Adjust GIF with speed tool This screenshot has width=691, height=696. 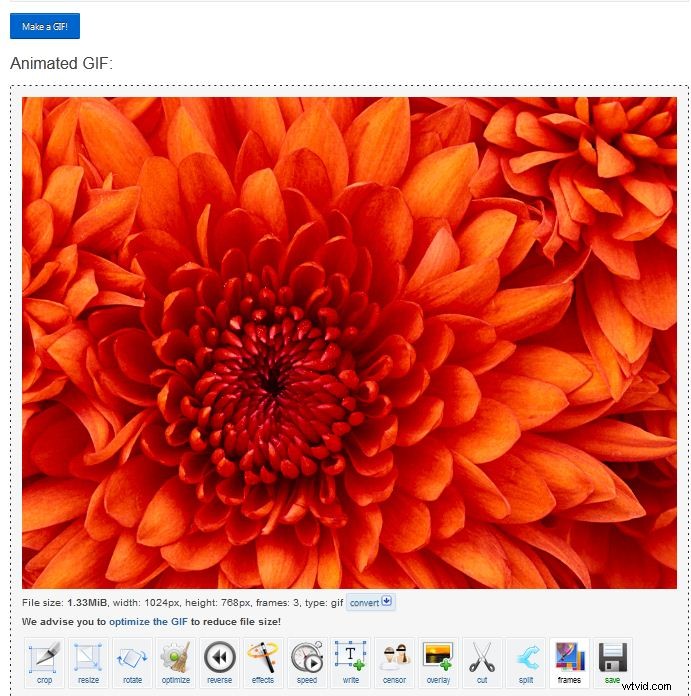(x=306, y=662)
